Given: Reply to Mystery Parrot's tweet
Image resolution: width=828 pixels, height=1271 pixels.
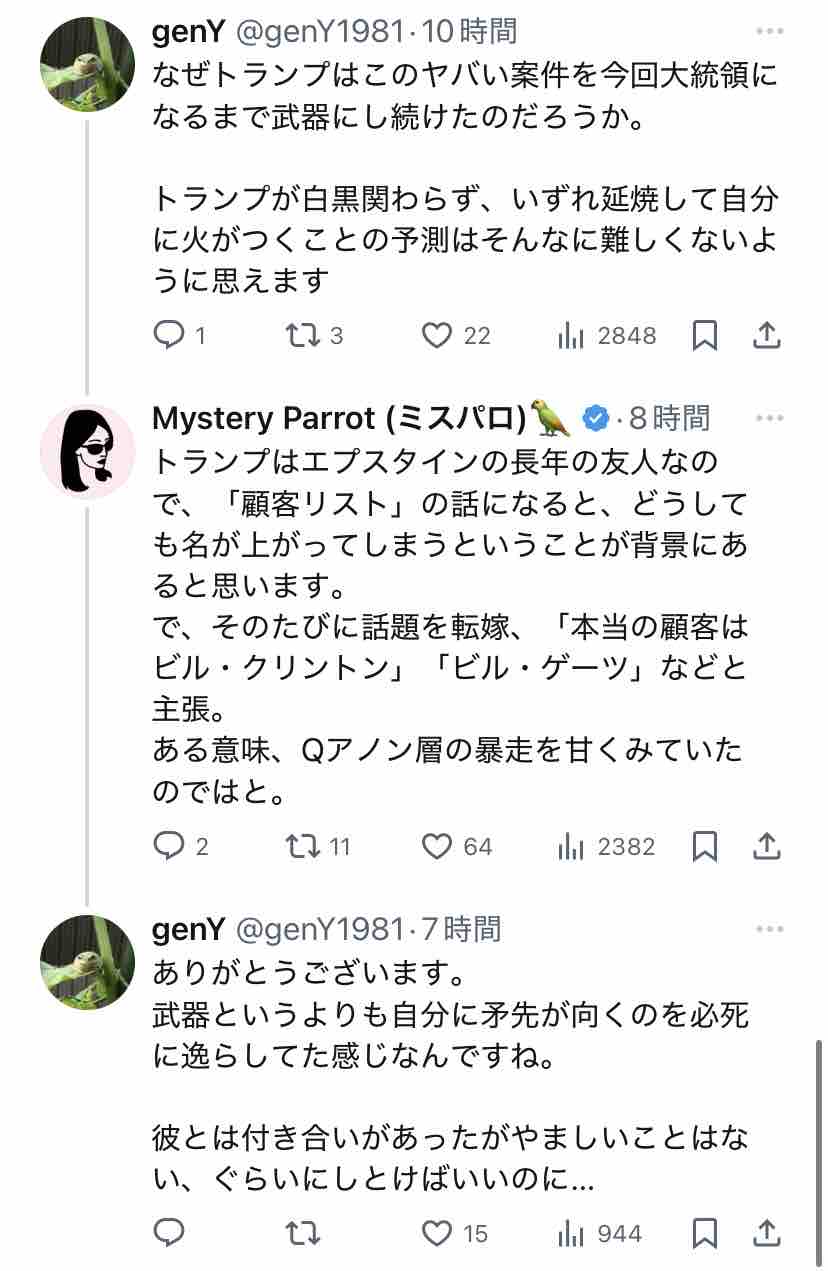Looking at the screenshot, I should tap(169, 847).
